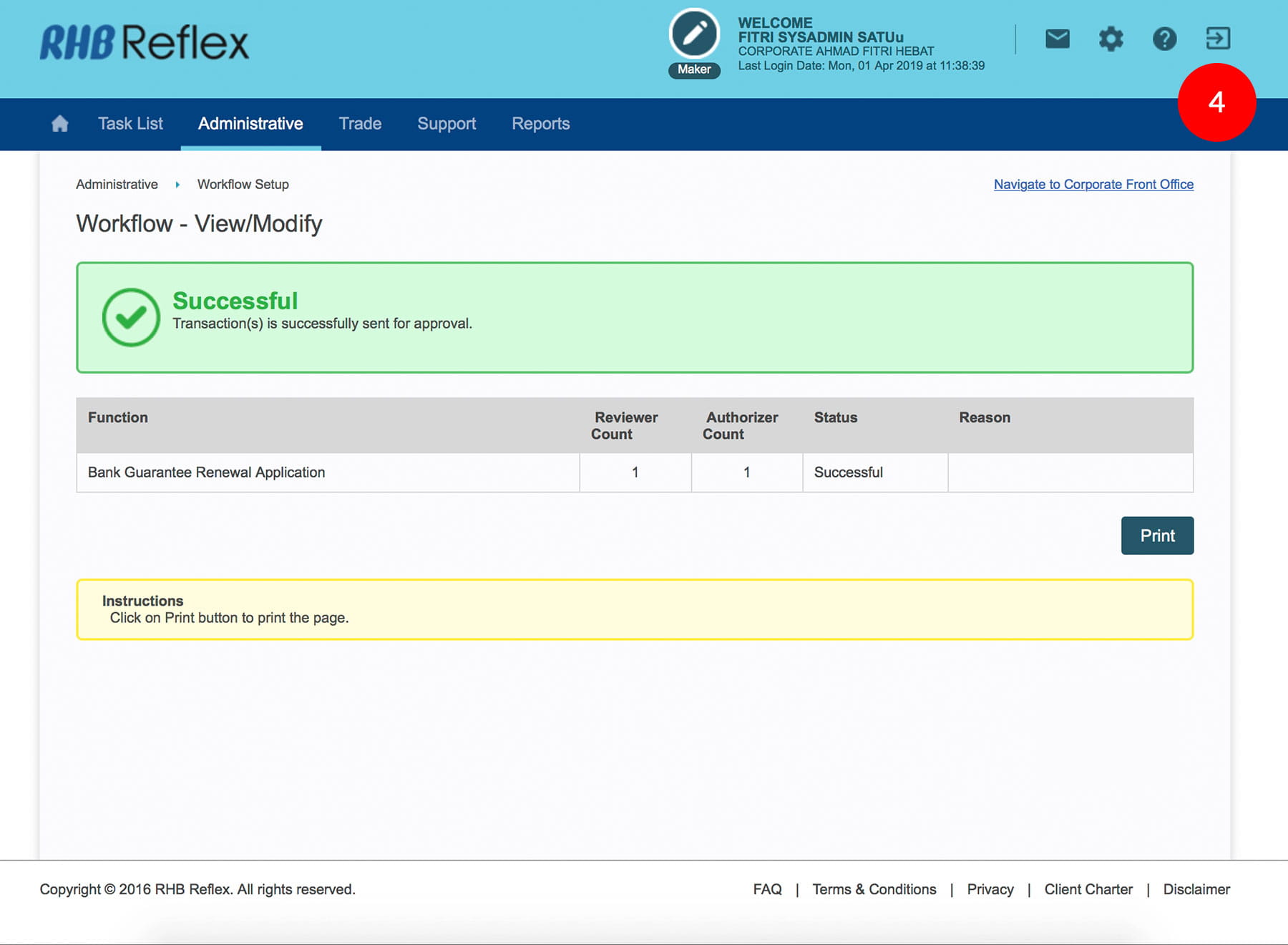Click Bank Guarantee Renewal Application row

[206, 472]
